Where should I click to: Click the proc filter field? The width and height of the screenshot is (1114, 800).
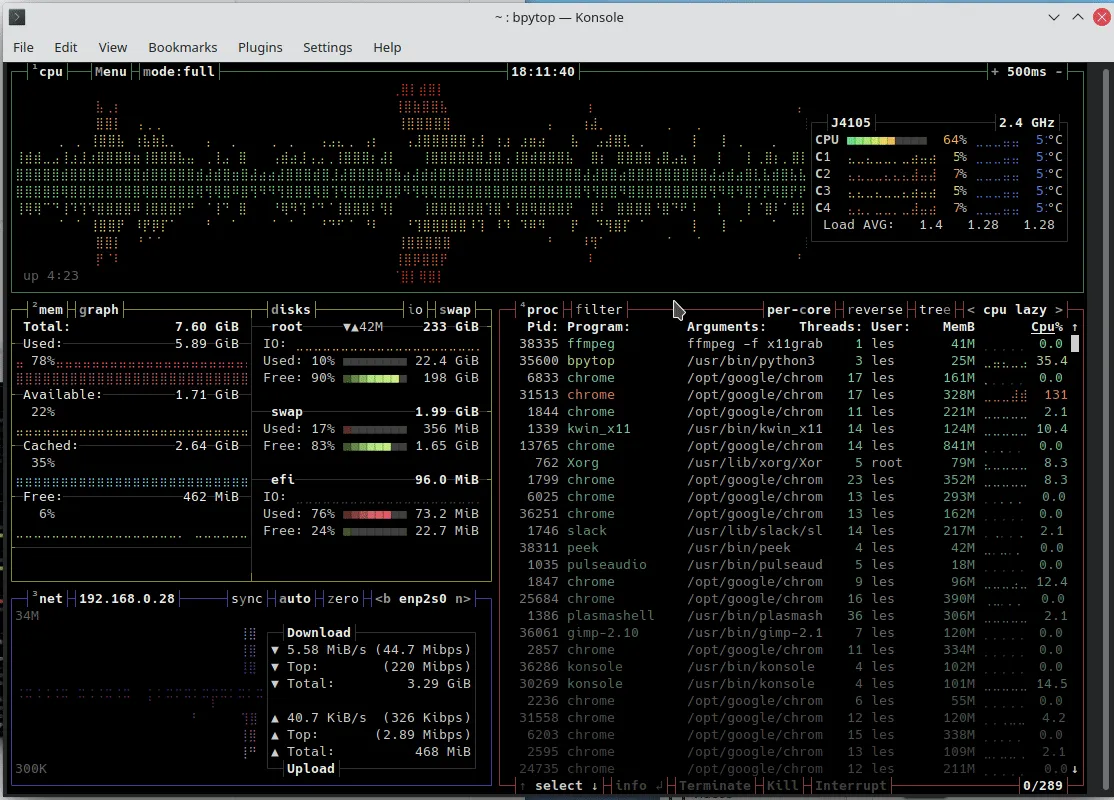tap(598, 309)
